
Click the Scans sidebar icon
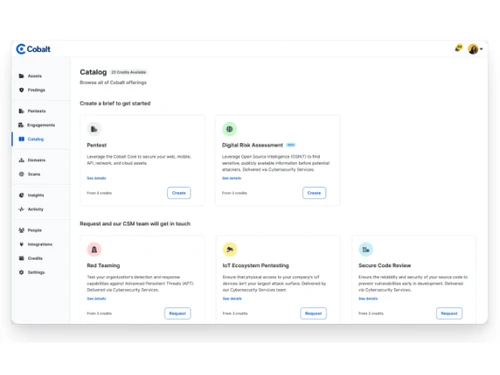coord(21,174)
